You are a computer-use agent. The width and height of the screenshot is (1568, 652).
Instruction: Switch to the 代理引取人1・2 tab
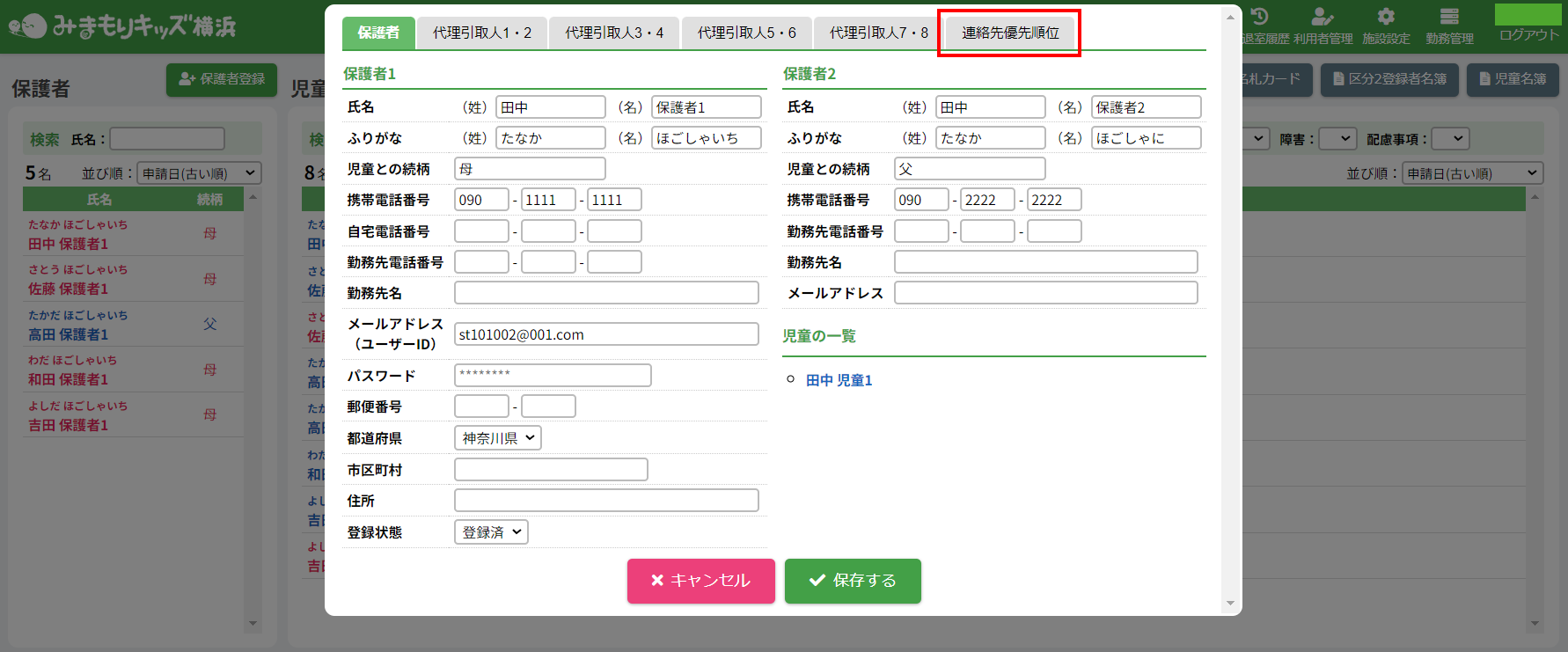click(x=482, y=33)
